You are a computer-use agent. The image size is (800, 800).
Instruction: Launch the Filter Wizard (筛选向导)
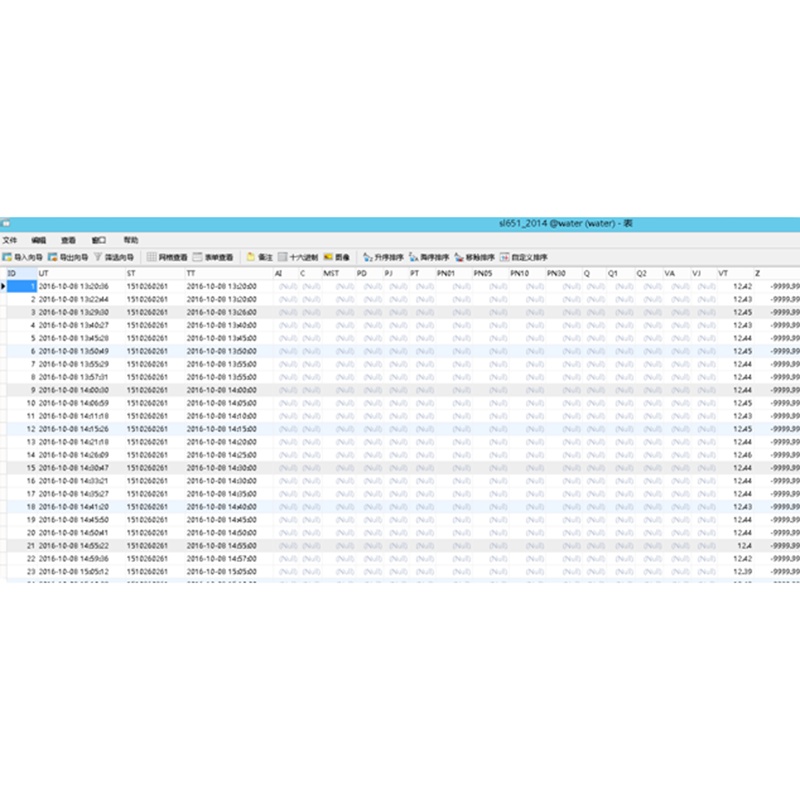pyautogui.click(x=115, y=257)
